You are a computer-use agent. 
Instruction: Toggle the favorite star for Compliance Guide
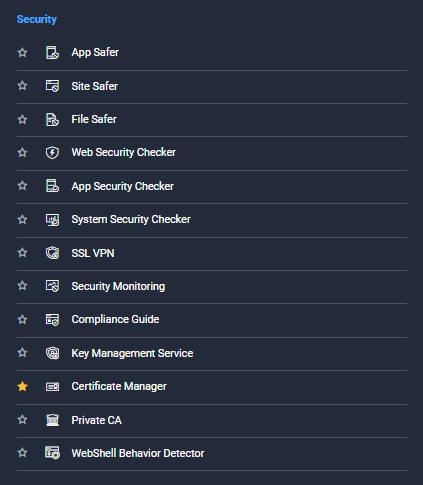coord(22,319)
